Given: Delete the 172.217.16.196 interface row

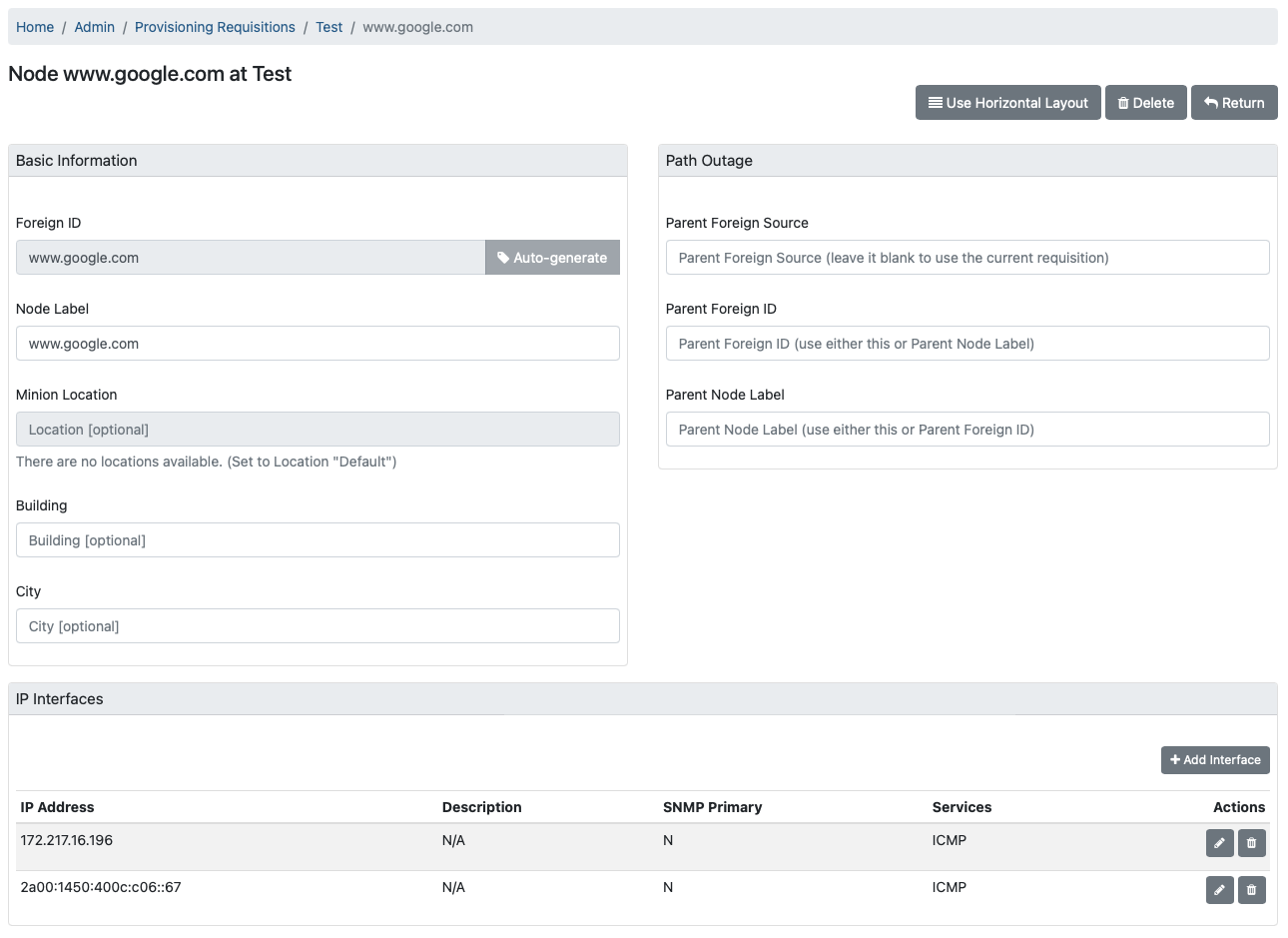Looking at the screenshot, I should (1251, 843).
